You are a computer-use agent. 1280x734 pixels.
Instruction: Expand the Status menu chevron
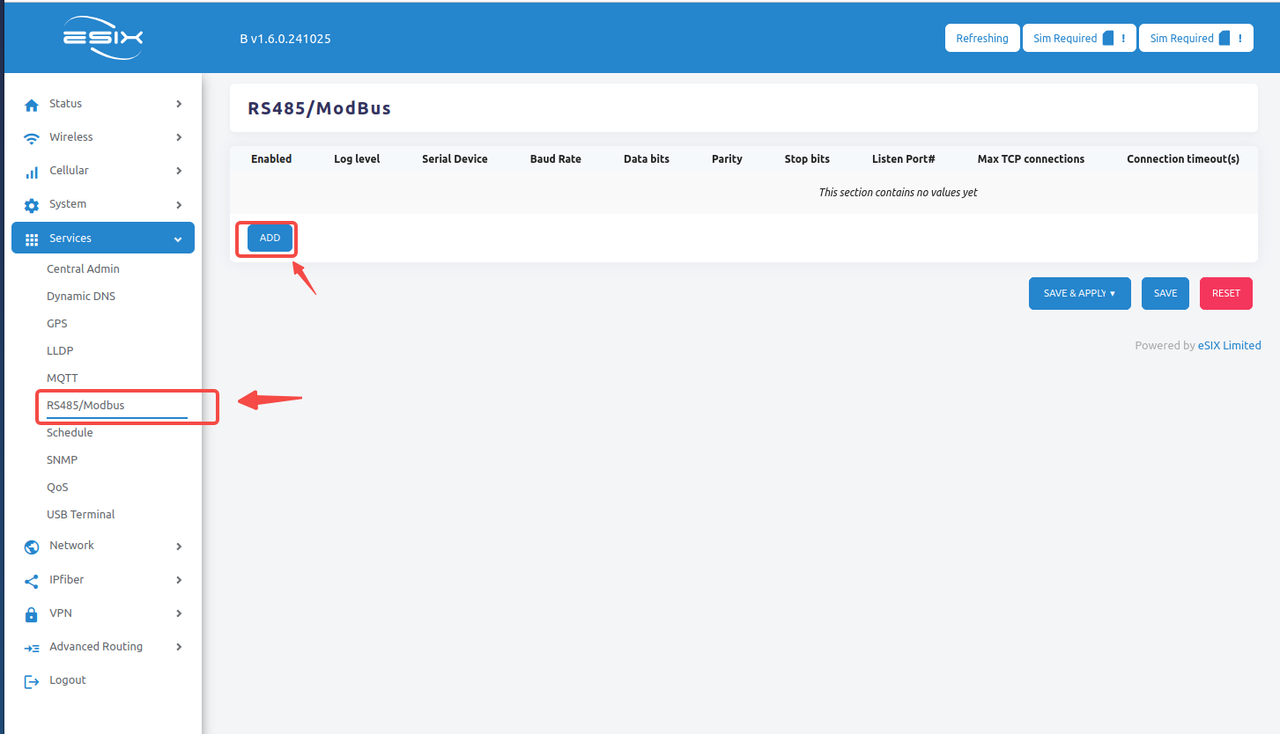179,104
